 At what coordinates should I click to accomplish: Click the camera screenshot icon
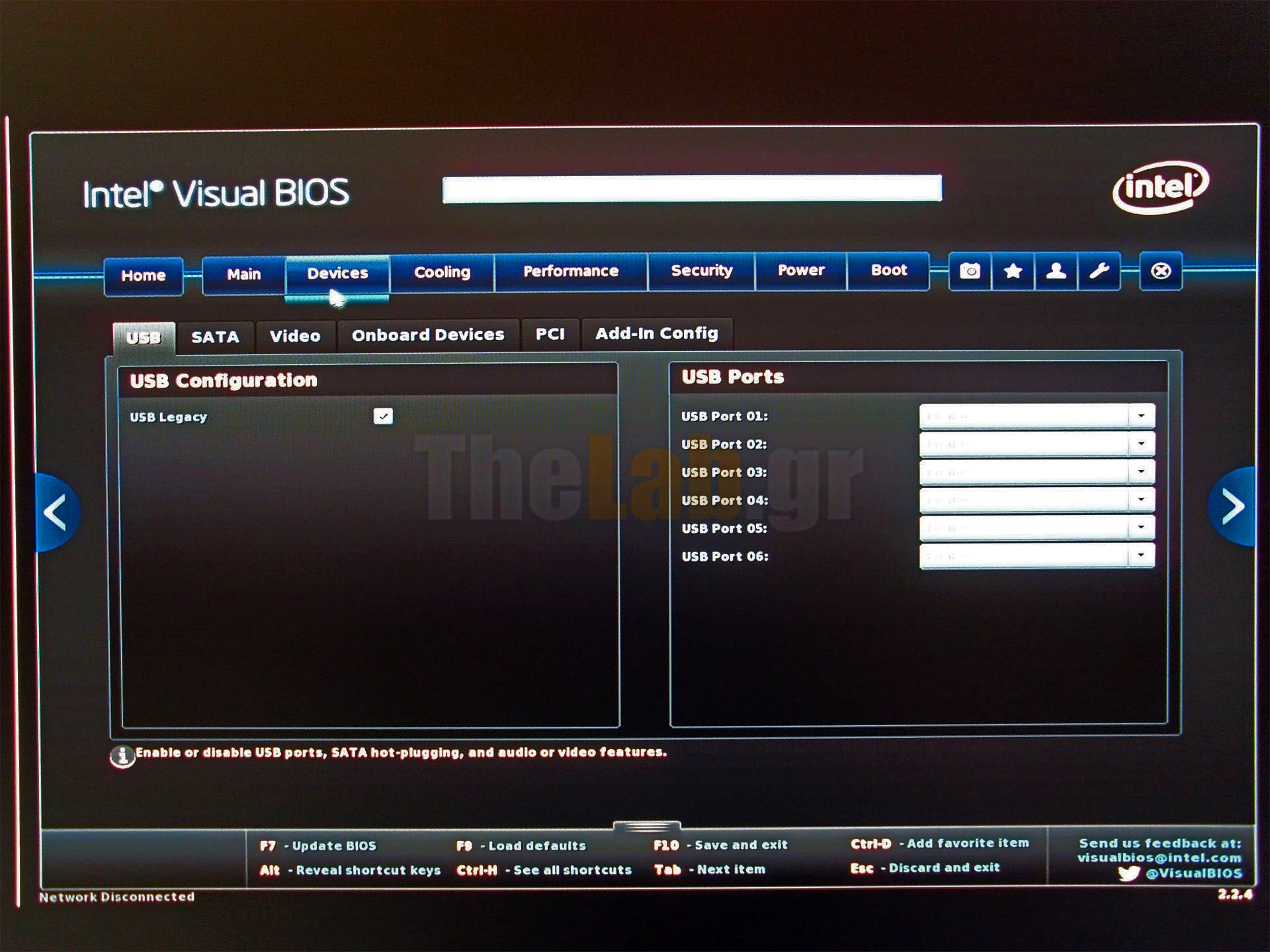970,271
